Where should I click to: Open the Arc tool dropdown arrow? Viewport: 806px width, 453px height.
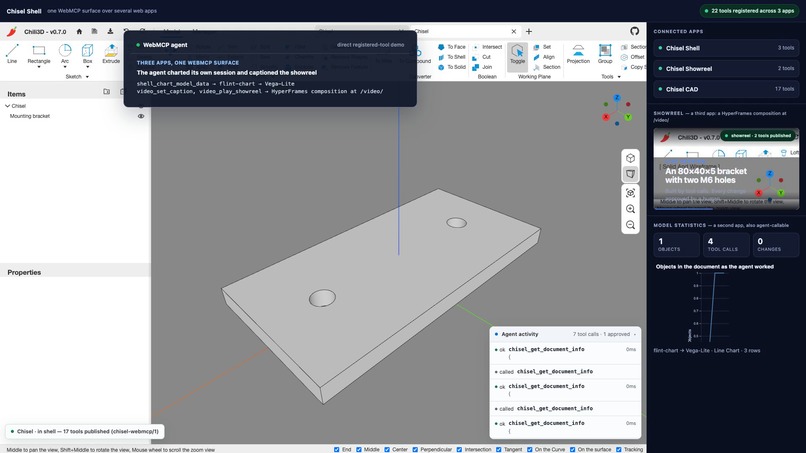point(65,67)
